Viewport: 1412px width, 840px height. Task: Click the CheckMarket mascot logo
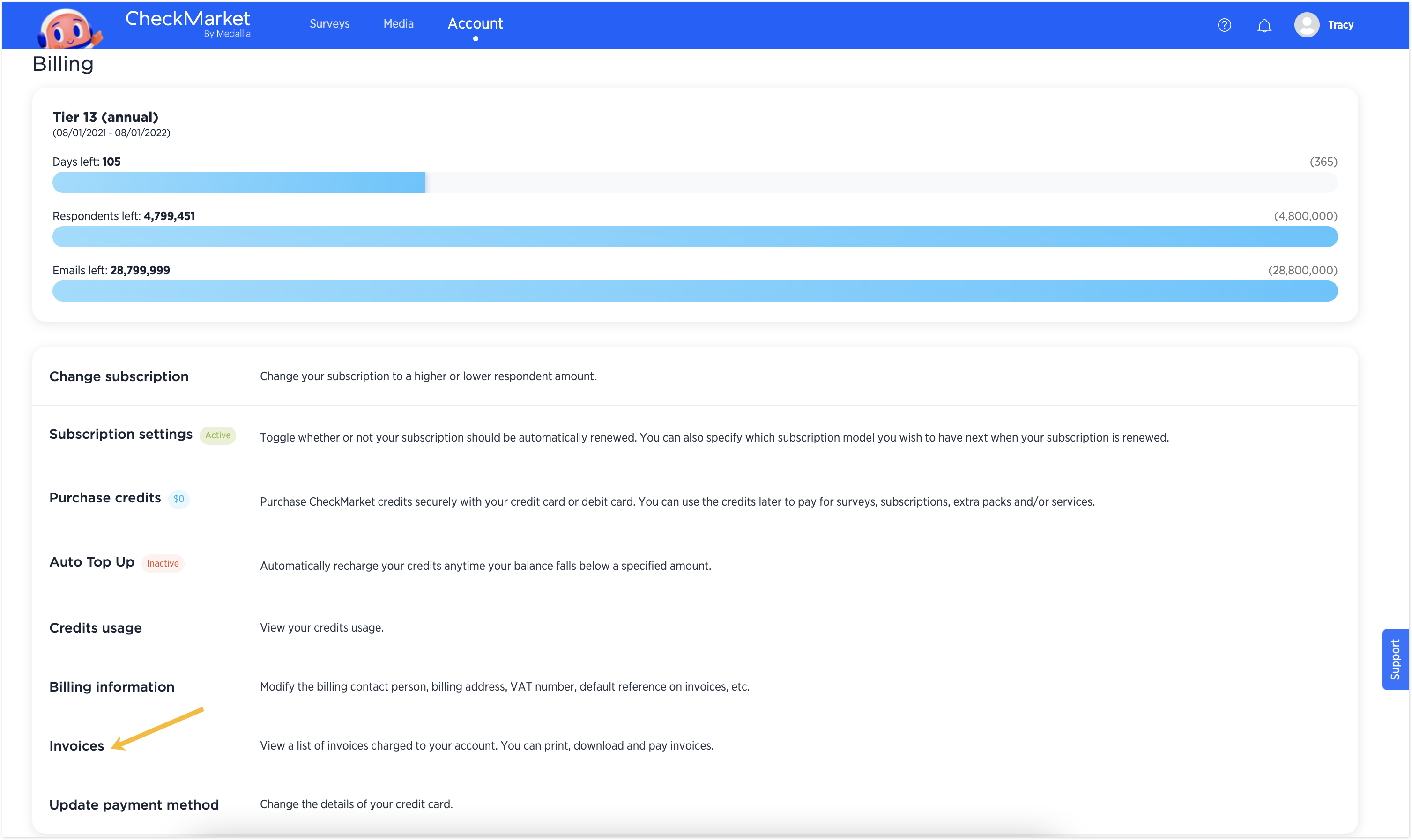tap(70, 28)
